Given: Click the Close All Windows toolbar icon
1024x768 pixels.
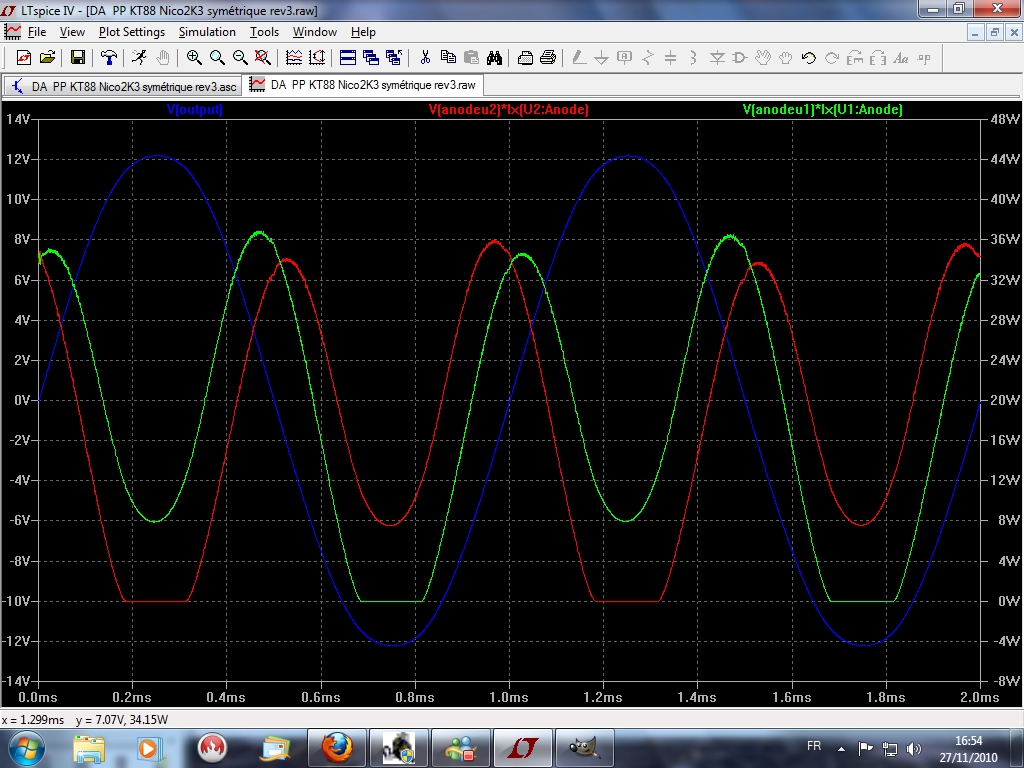Looking at the screenshot, I should pos(394,58).
